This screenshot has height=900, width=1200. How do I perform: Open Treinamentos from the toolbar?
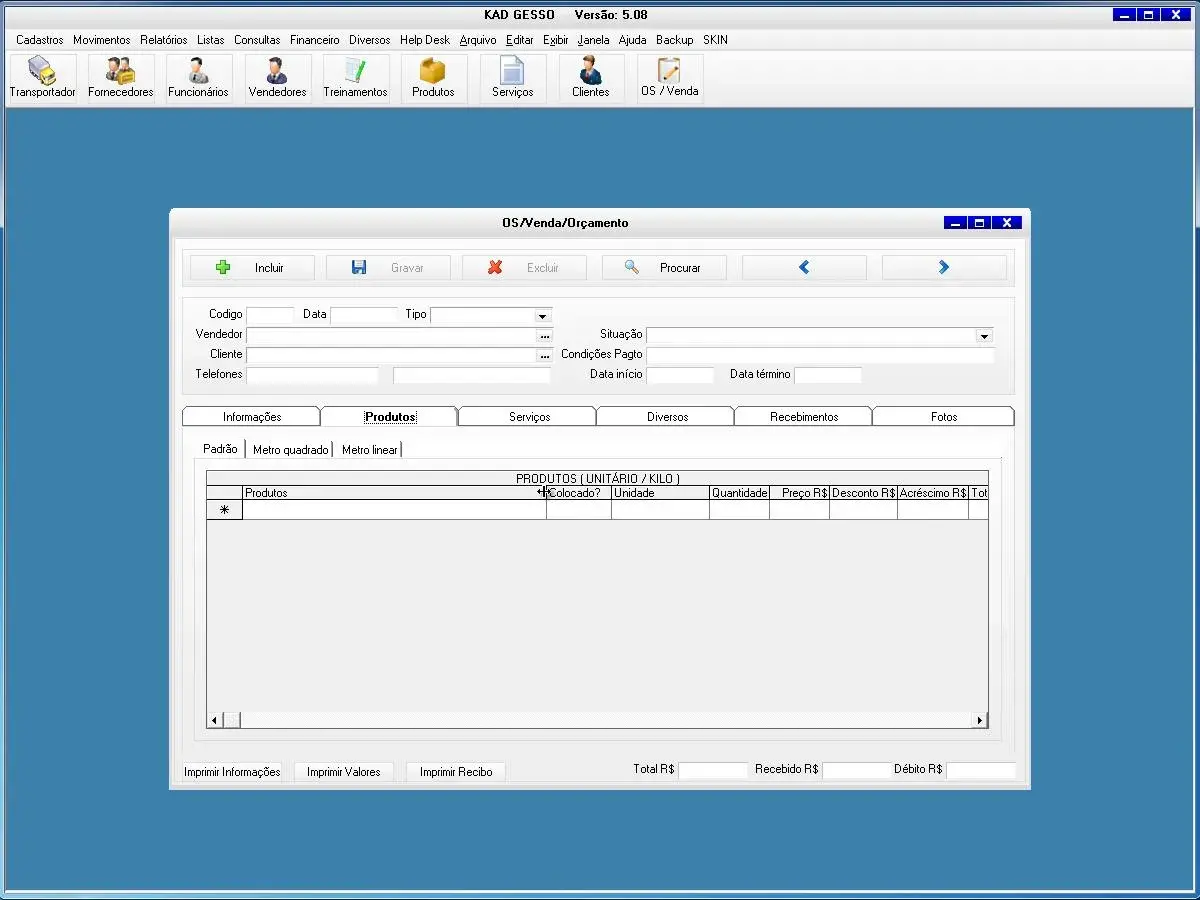[x=355, y=78]
